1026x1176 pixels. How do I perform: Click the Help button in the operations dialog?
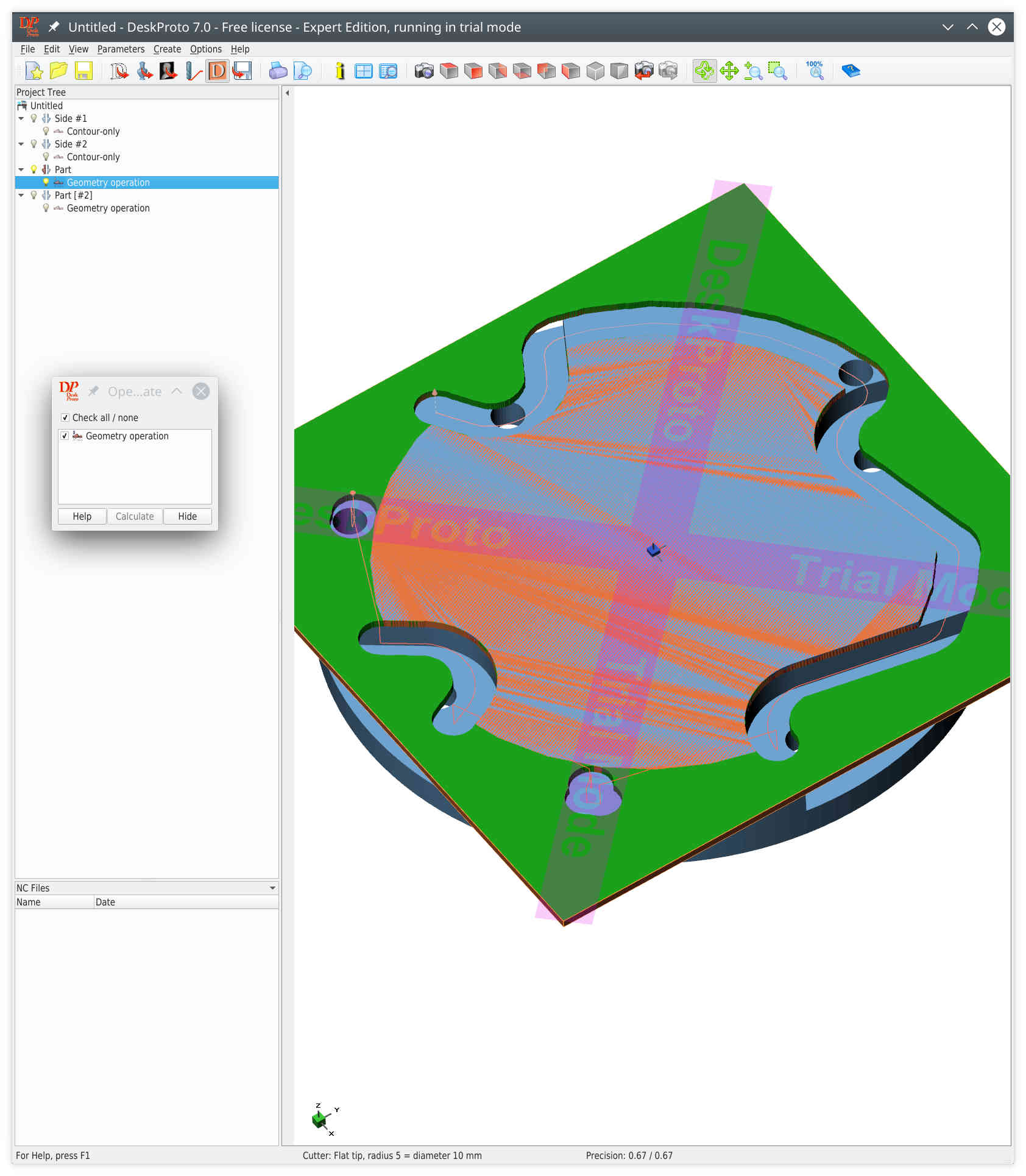[x=82, y=517]
